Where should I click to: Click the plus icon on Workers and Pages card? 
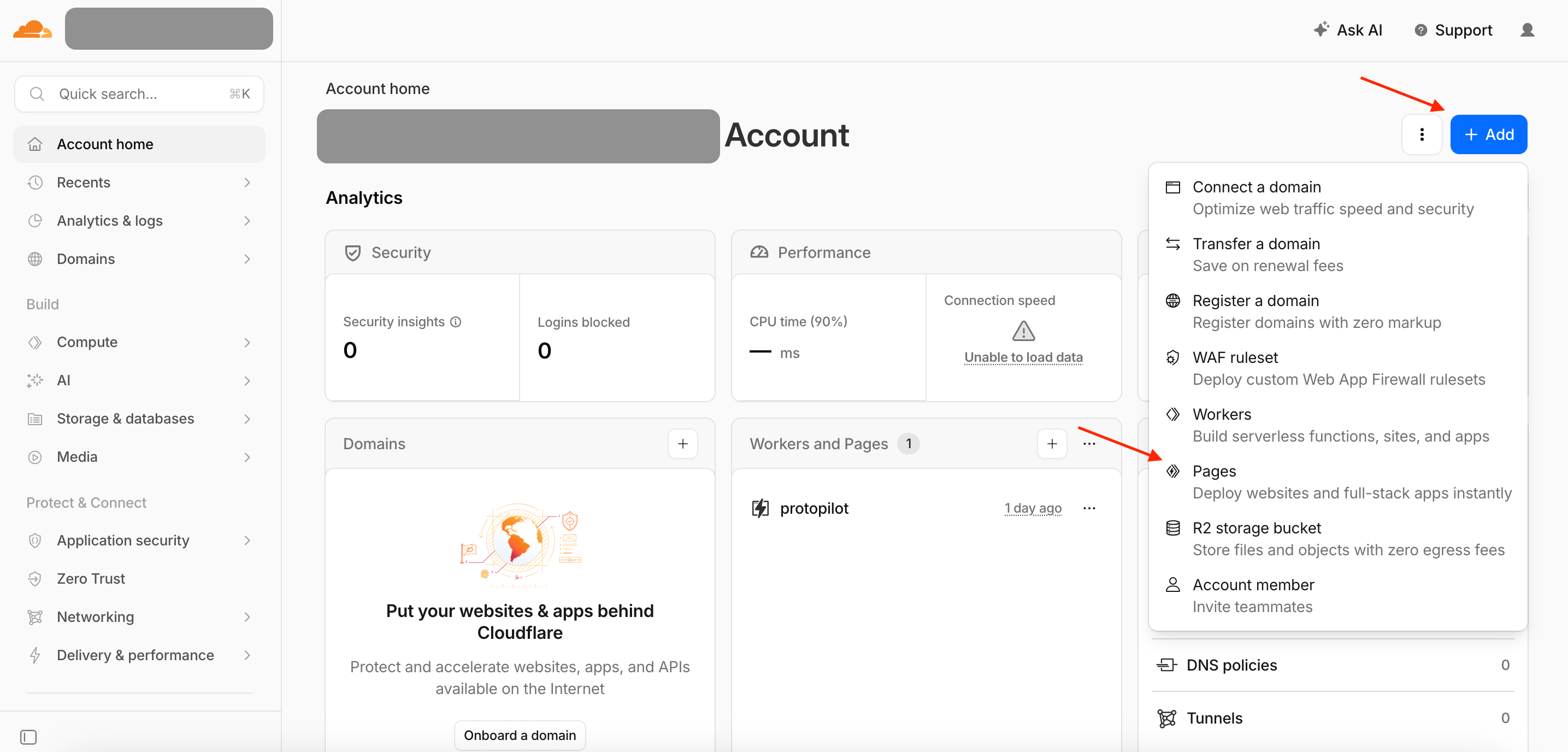pos(1052,444)
